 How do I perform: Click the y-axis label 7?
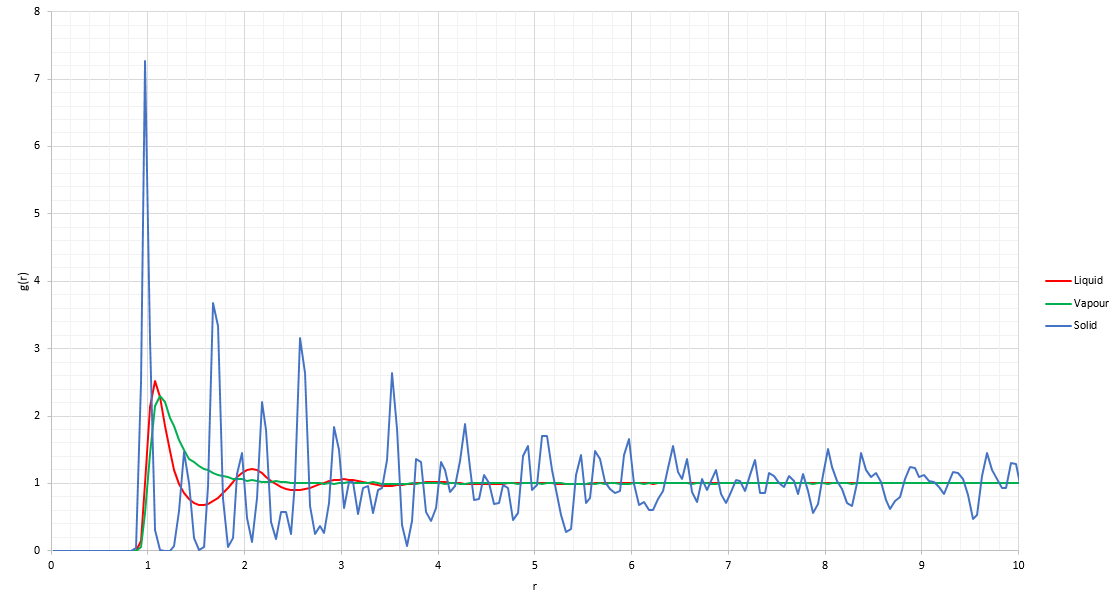coord(37,79)
